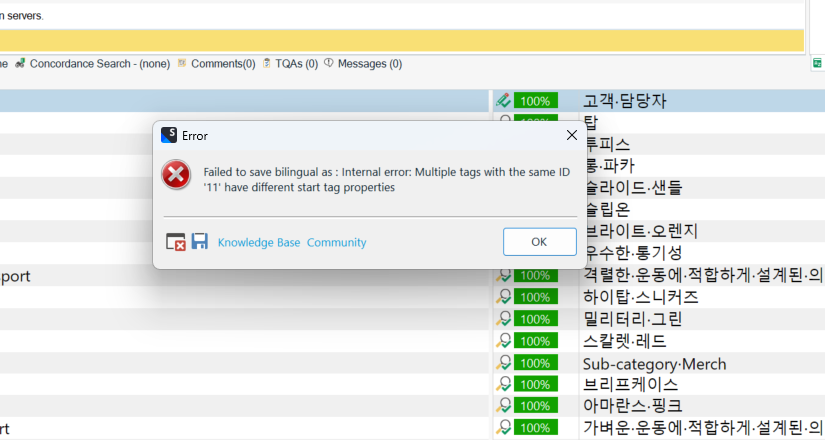Click status icon on 가벼운 운동에 row

coord(503,427)
